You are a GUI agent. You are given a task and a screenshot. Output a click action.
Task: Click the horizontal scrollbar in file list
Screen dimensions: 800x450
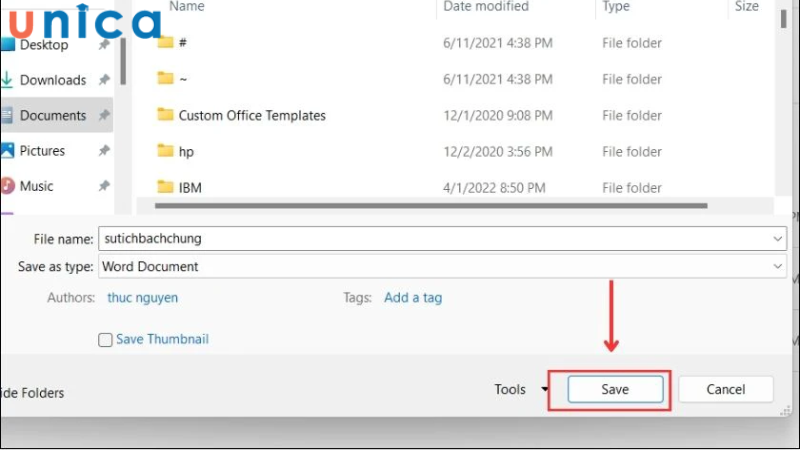point(430,205)
